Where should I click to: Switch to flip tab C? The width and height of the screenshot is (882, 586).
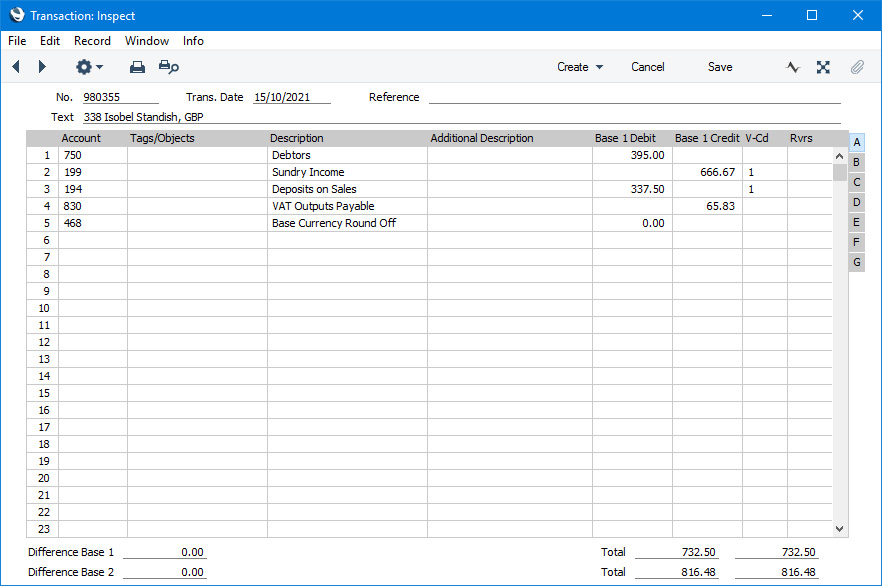click(857, 182)
